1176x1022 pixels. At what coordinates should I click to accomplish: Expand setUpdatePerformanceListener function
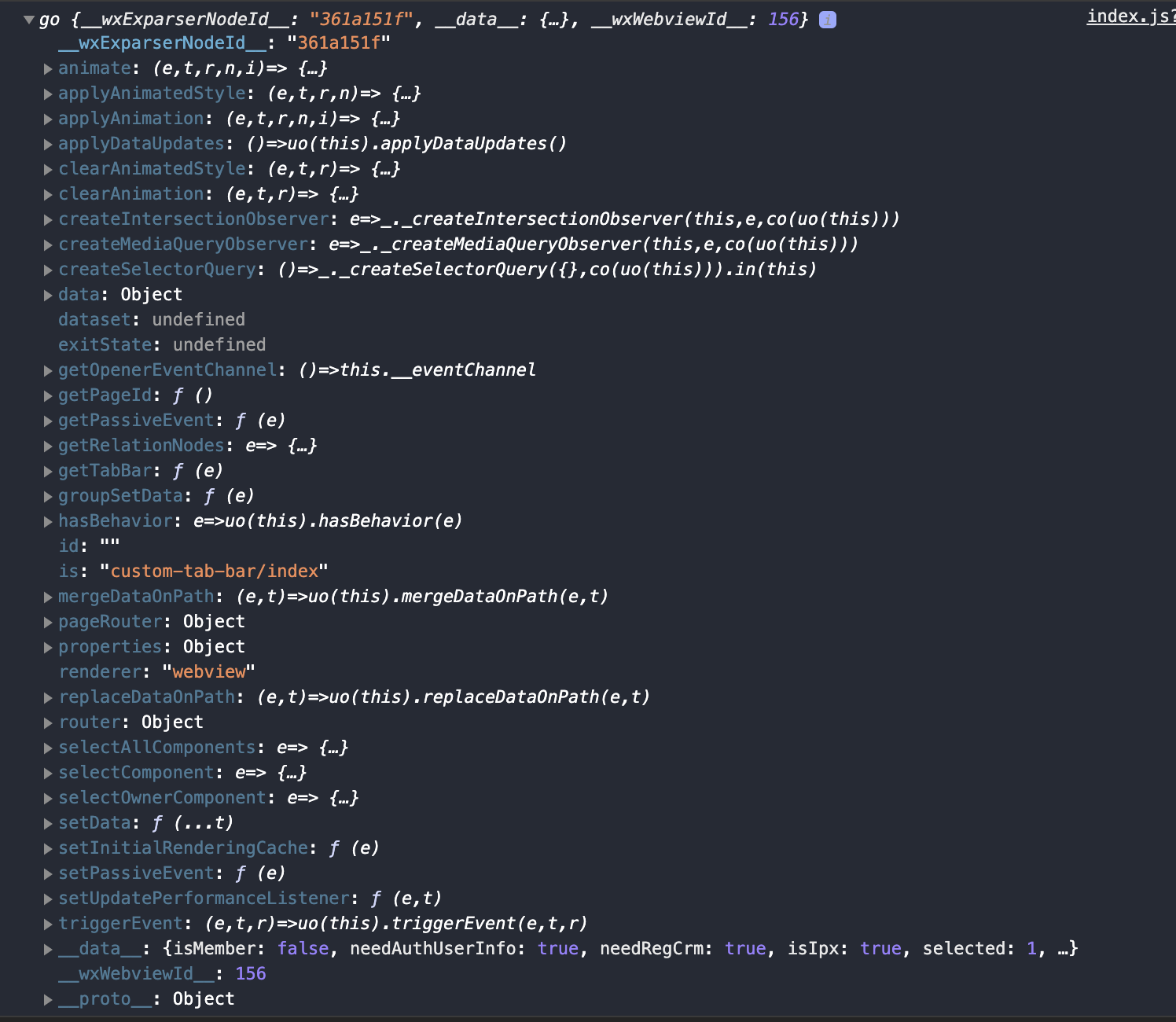point(48,899)
